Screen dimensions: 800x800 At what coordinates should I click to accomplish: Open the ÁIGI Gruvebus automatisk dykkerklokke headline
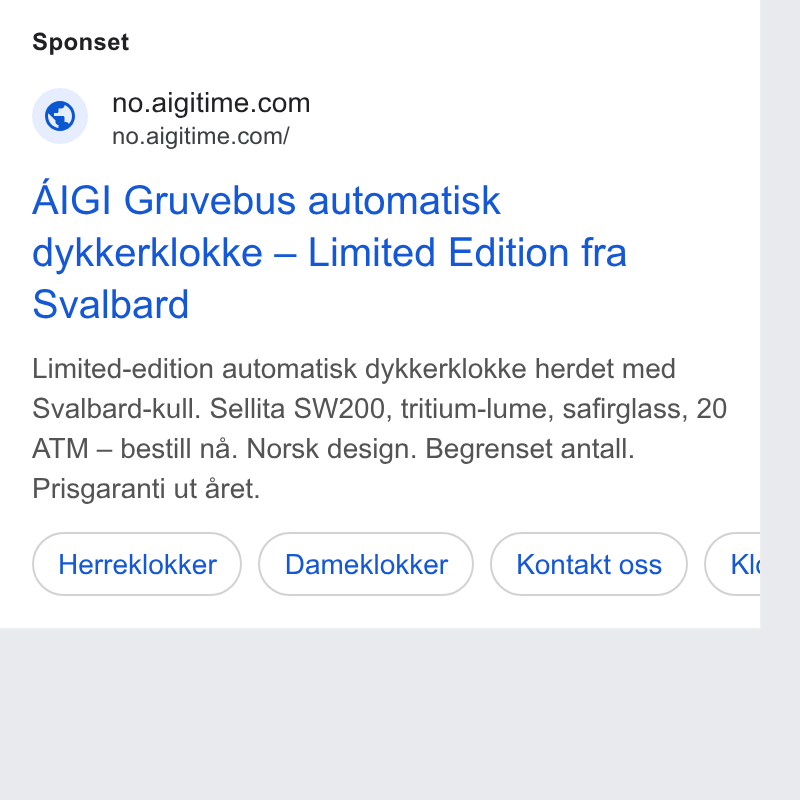click(x=329, y=252)
